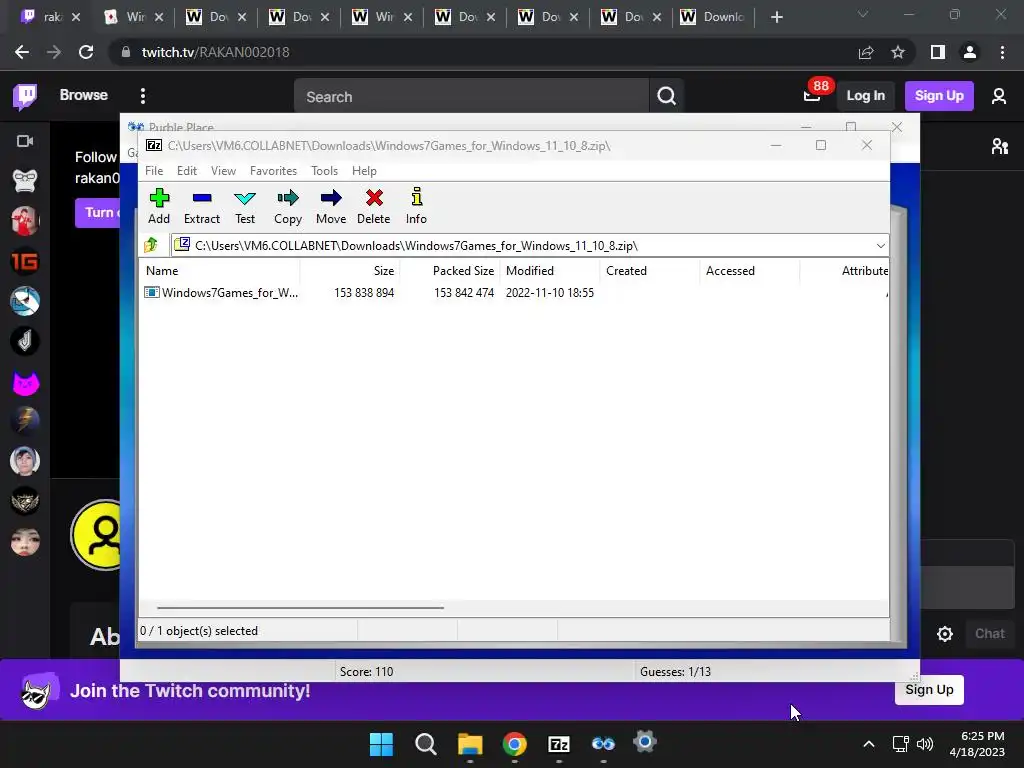Open the Info tool in 7-Zip

pos(416,207)
